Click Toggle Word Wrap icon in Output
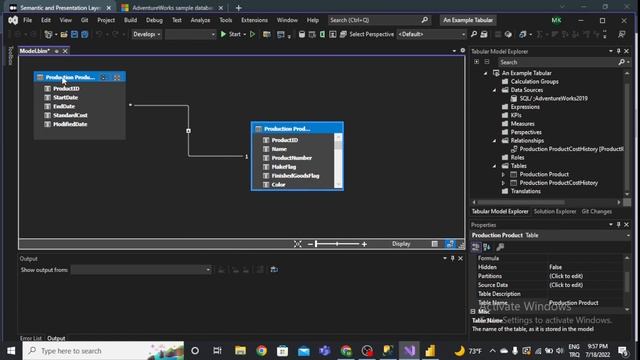 [274, 269]
